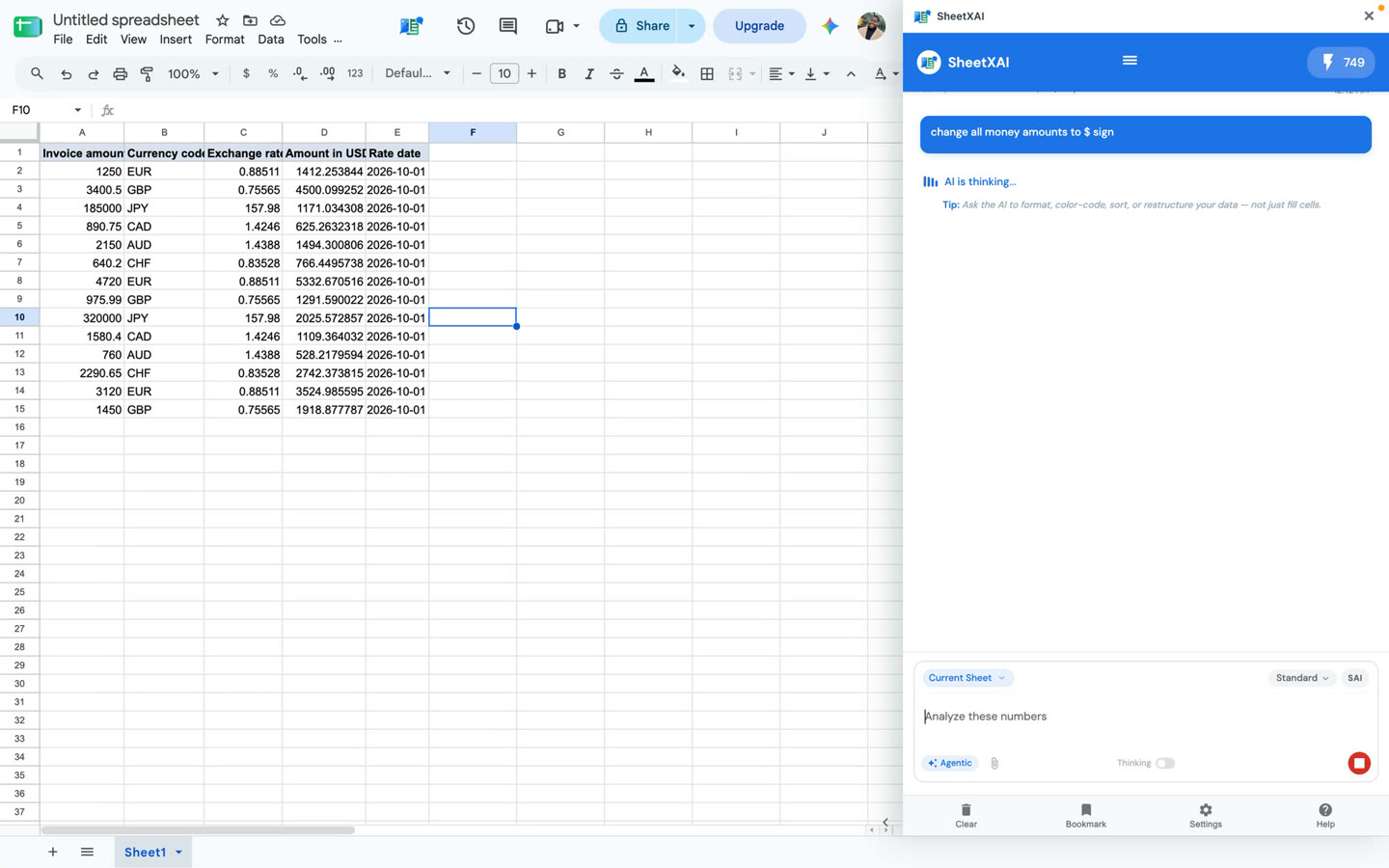This screenshot has height=868, width=1389.
Task: Attach a file with paperclip icon
Action: [994, 763]
